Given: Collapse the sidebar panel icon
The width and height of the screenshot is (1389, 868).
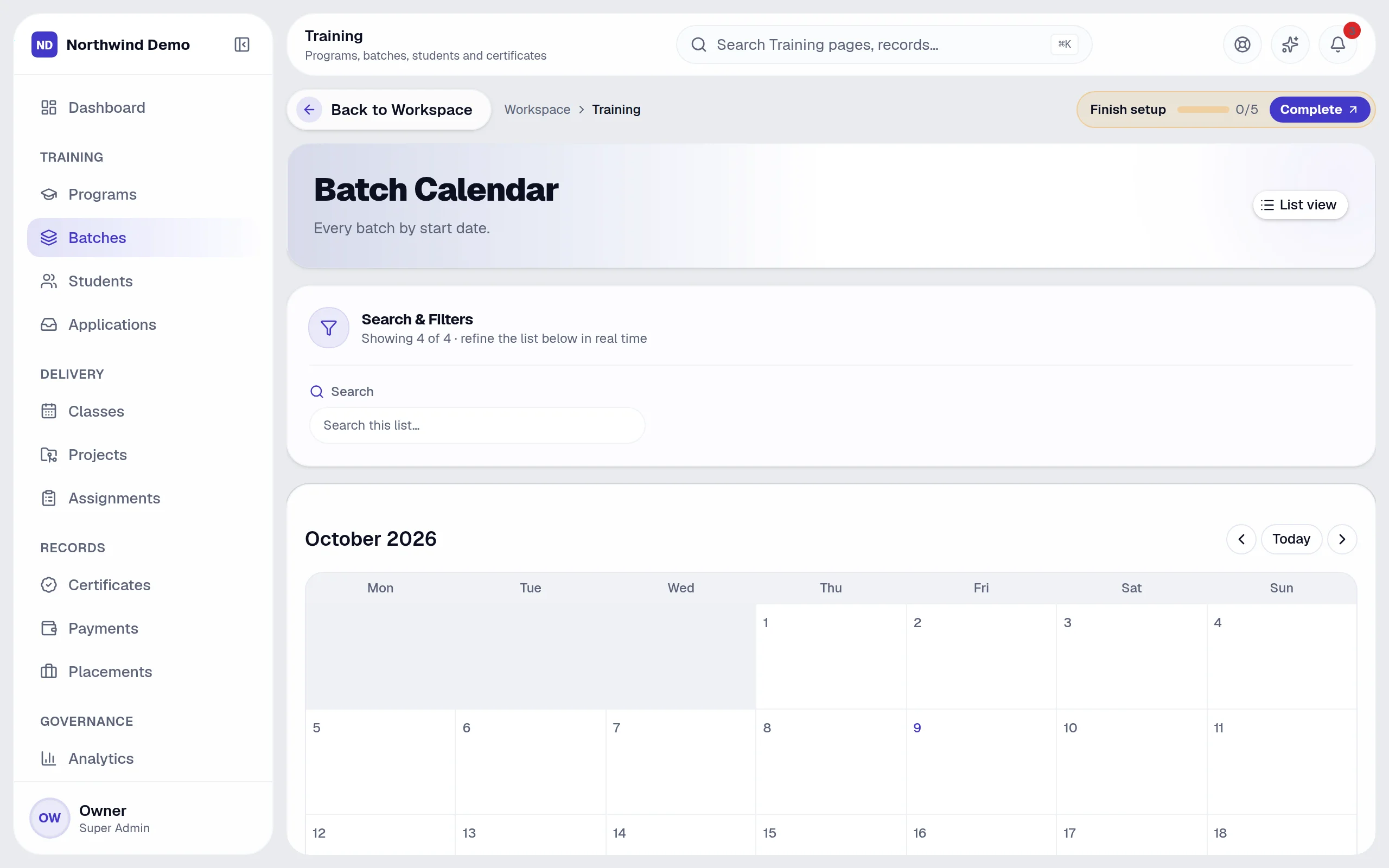Looking at the screenshot, I should 241,44.
